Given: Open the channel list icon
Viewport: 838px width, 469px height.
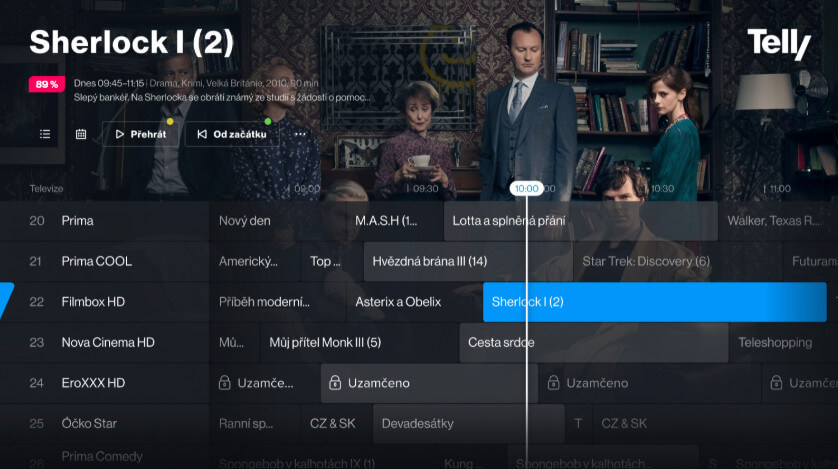Looking at the screenshot, I should coord(45,134).
